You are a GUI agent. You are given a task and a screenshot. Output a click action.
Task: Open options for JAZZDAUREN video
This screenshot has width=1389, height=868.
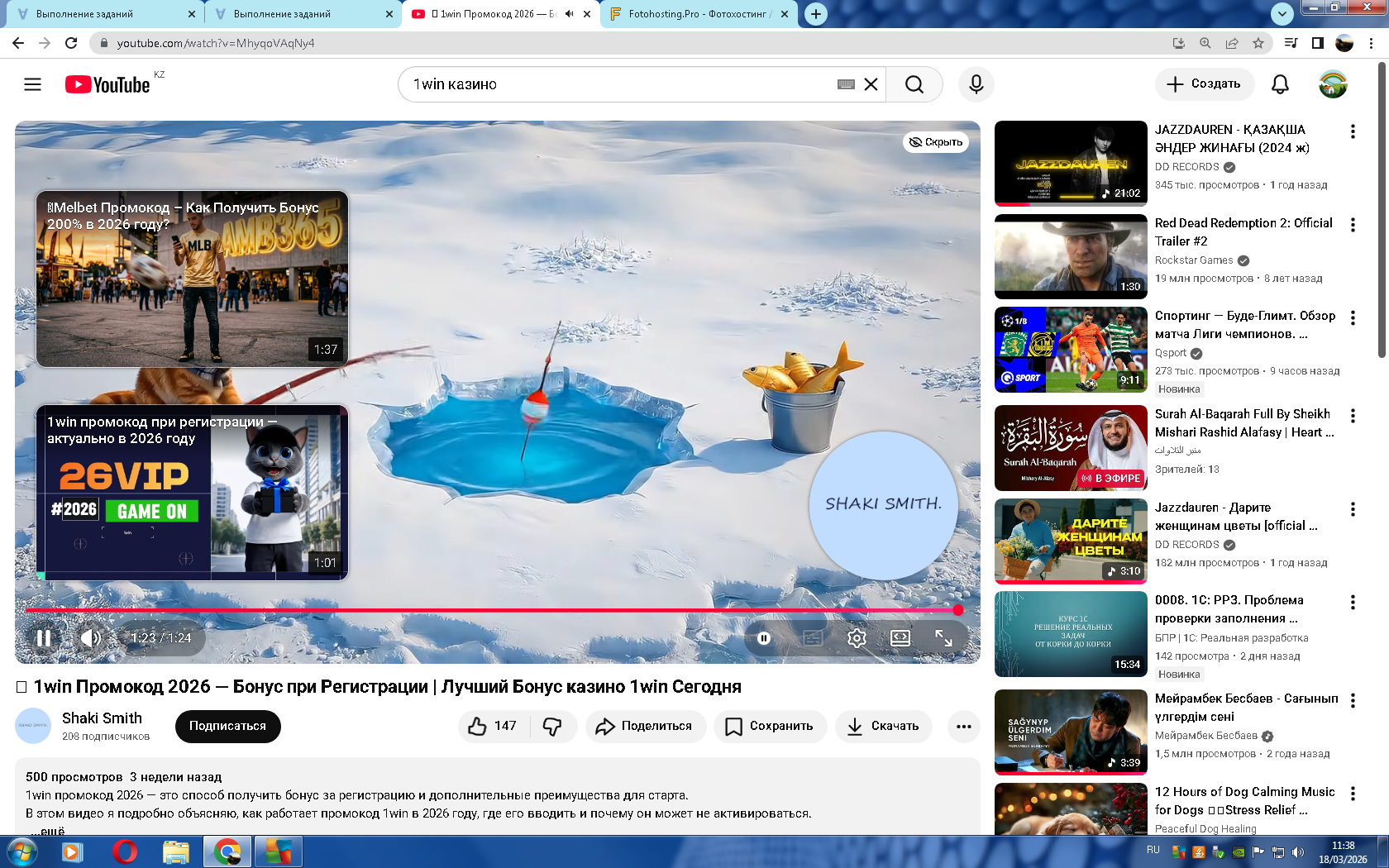(1353, 131)
